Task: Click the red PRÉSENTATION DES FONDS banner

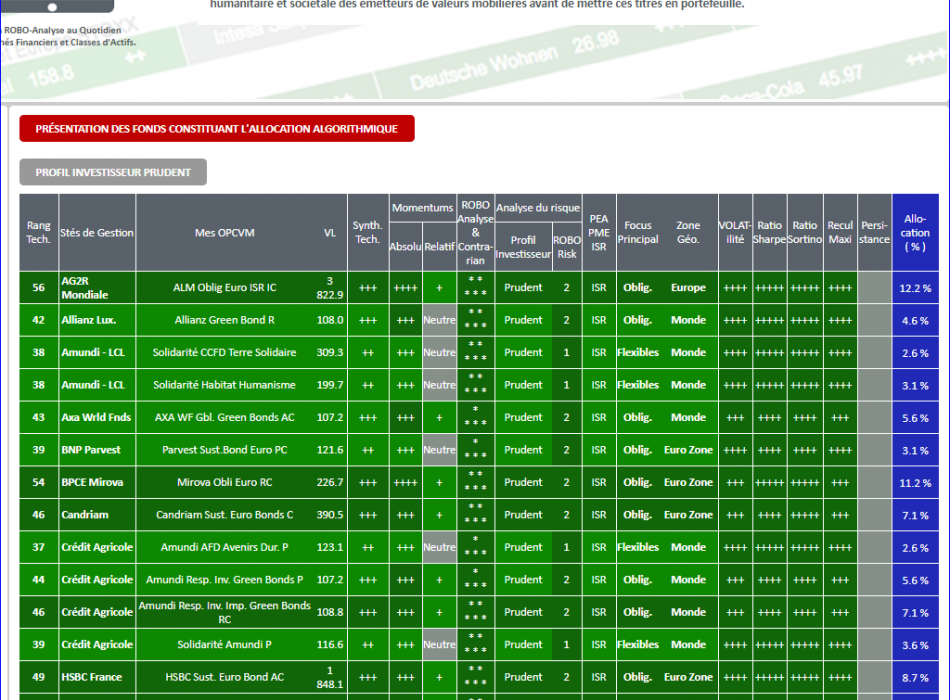Action: pyautogui.click(x=217, y=128)
